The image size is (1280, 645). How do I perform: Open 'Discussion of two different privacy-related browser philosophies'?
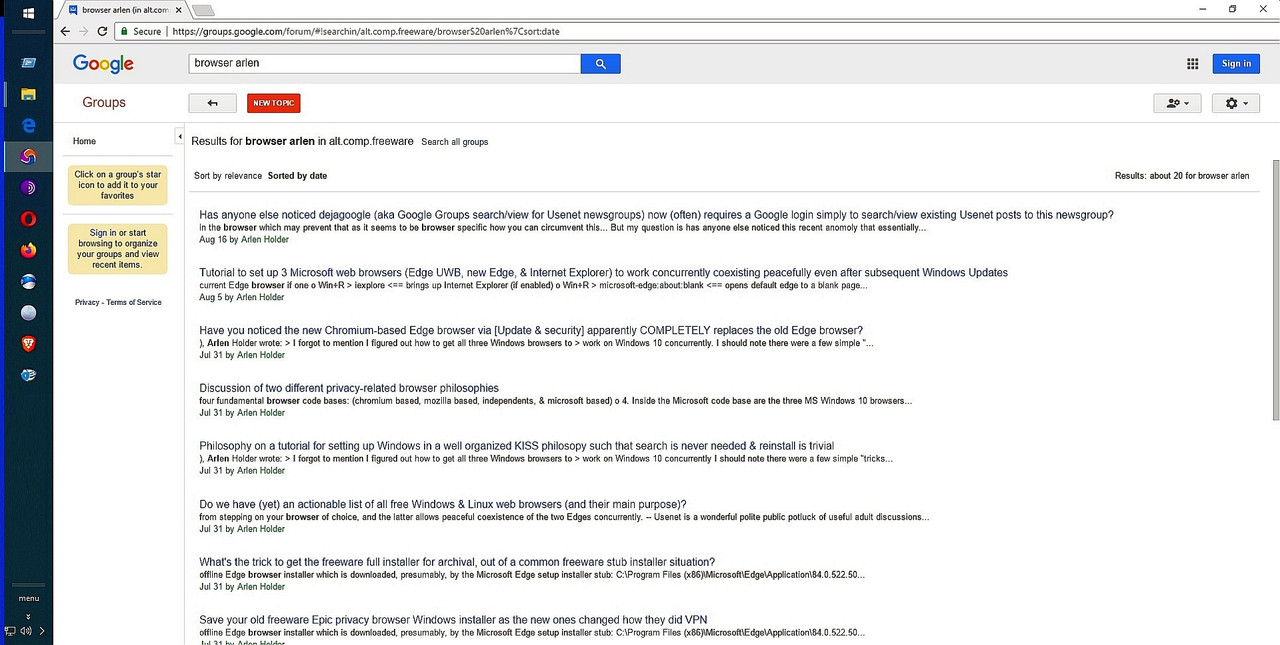349,388
